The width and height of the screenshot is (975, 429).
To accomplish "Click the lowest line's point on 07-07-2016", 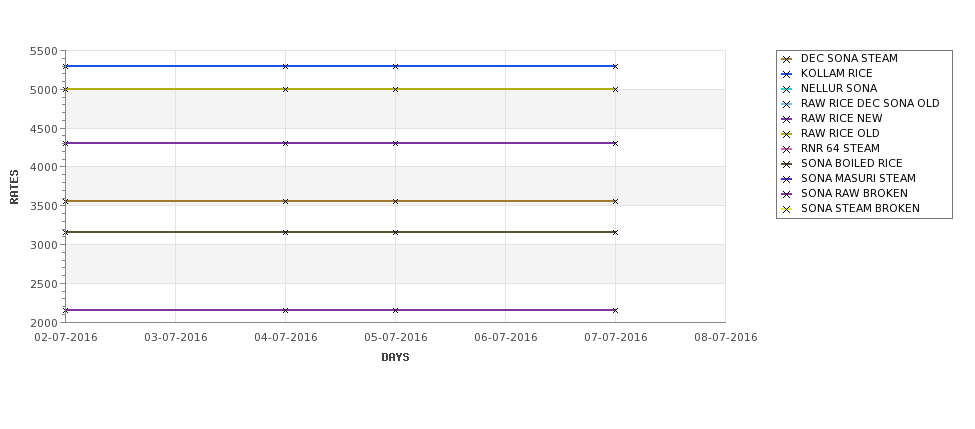I will tap(615, 310).
